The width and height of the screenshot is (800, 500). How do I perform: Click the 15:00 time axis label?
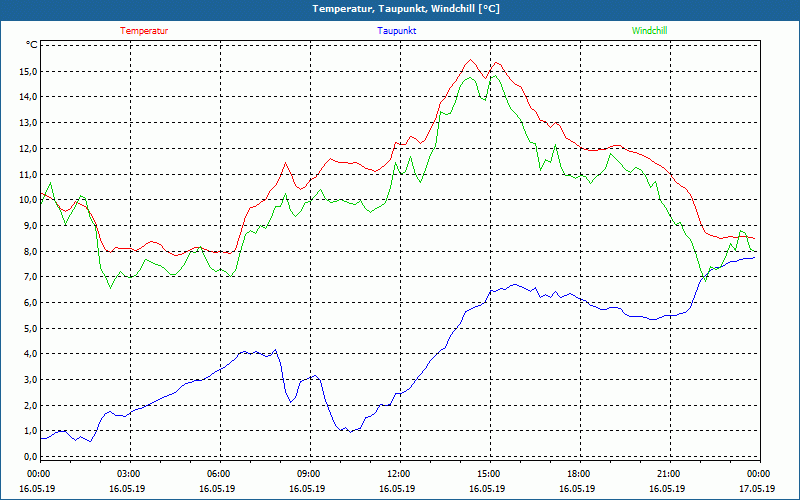click(490, 474)
